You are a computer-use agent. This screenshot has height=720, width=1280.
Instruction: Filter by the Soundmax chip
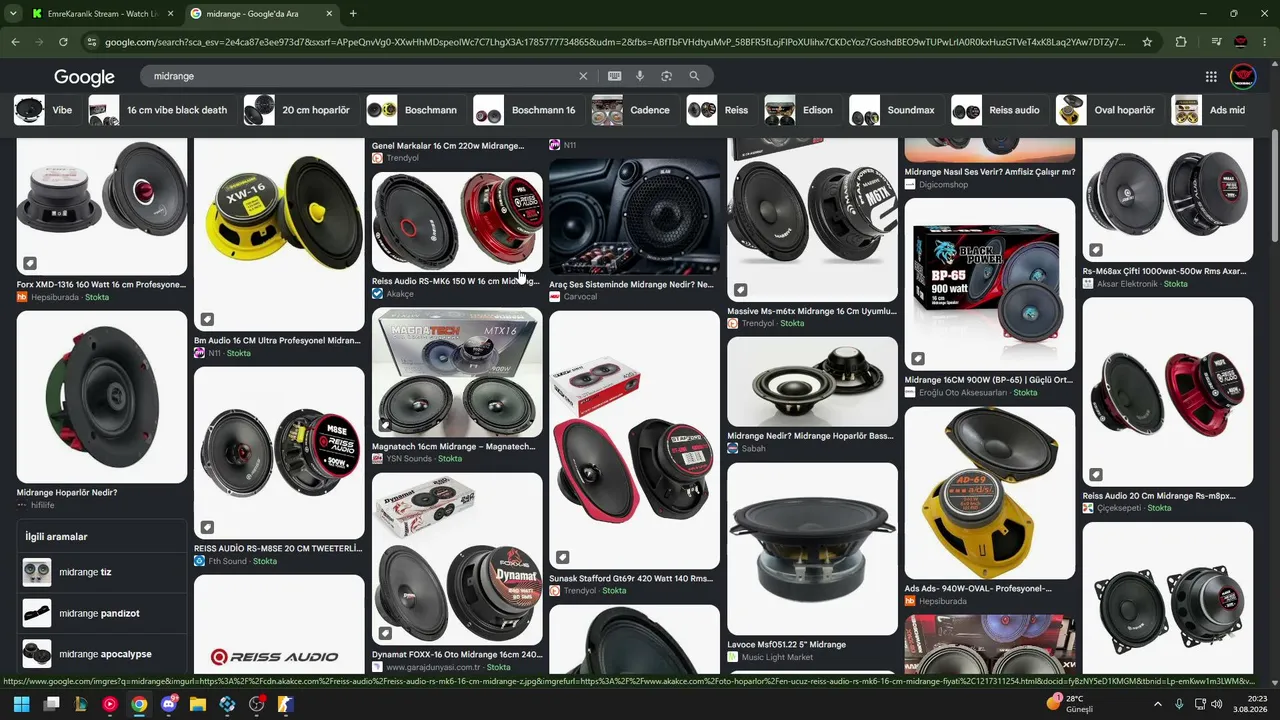(895, 110)
